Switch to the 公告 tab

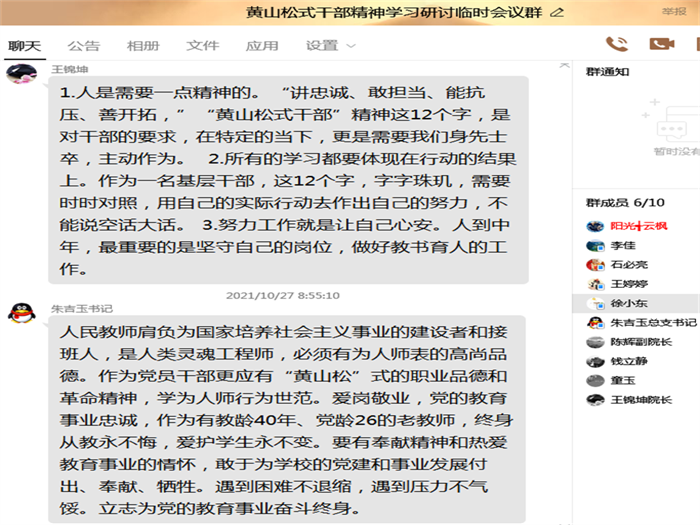point(84,46)
